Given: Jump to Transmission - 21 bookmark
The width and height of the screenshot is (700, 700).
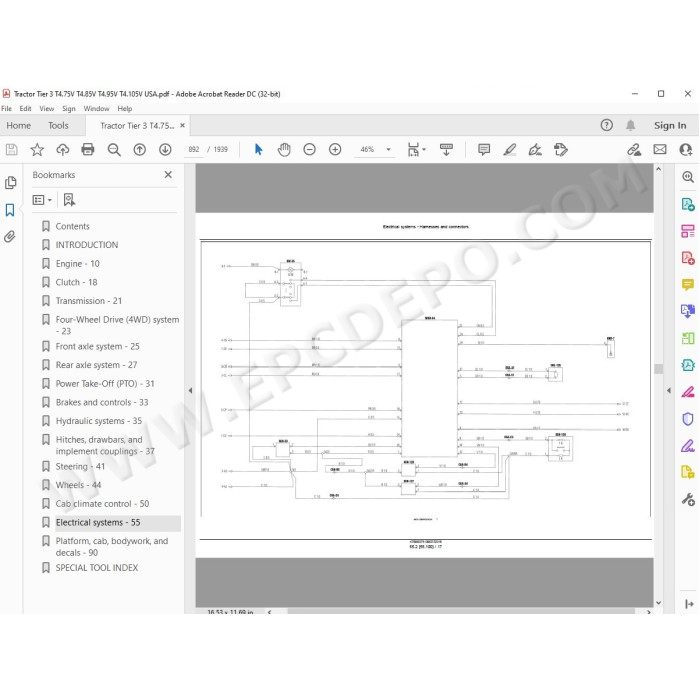Looking at the screenshot, I should (x=88, y=301).
